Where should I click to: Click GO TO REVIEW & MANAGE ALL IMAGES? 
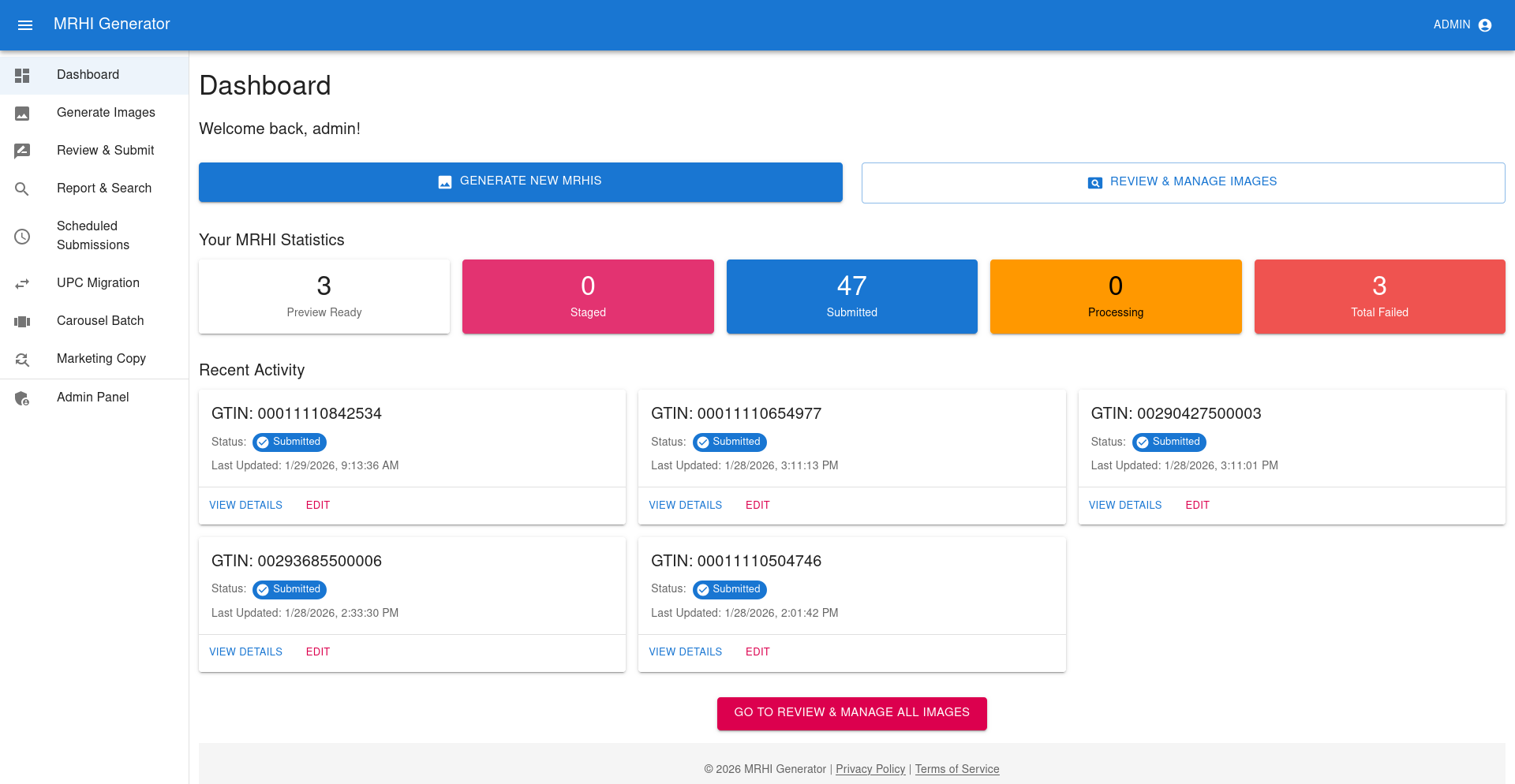click(x=851, y=713)
